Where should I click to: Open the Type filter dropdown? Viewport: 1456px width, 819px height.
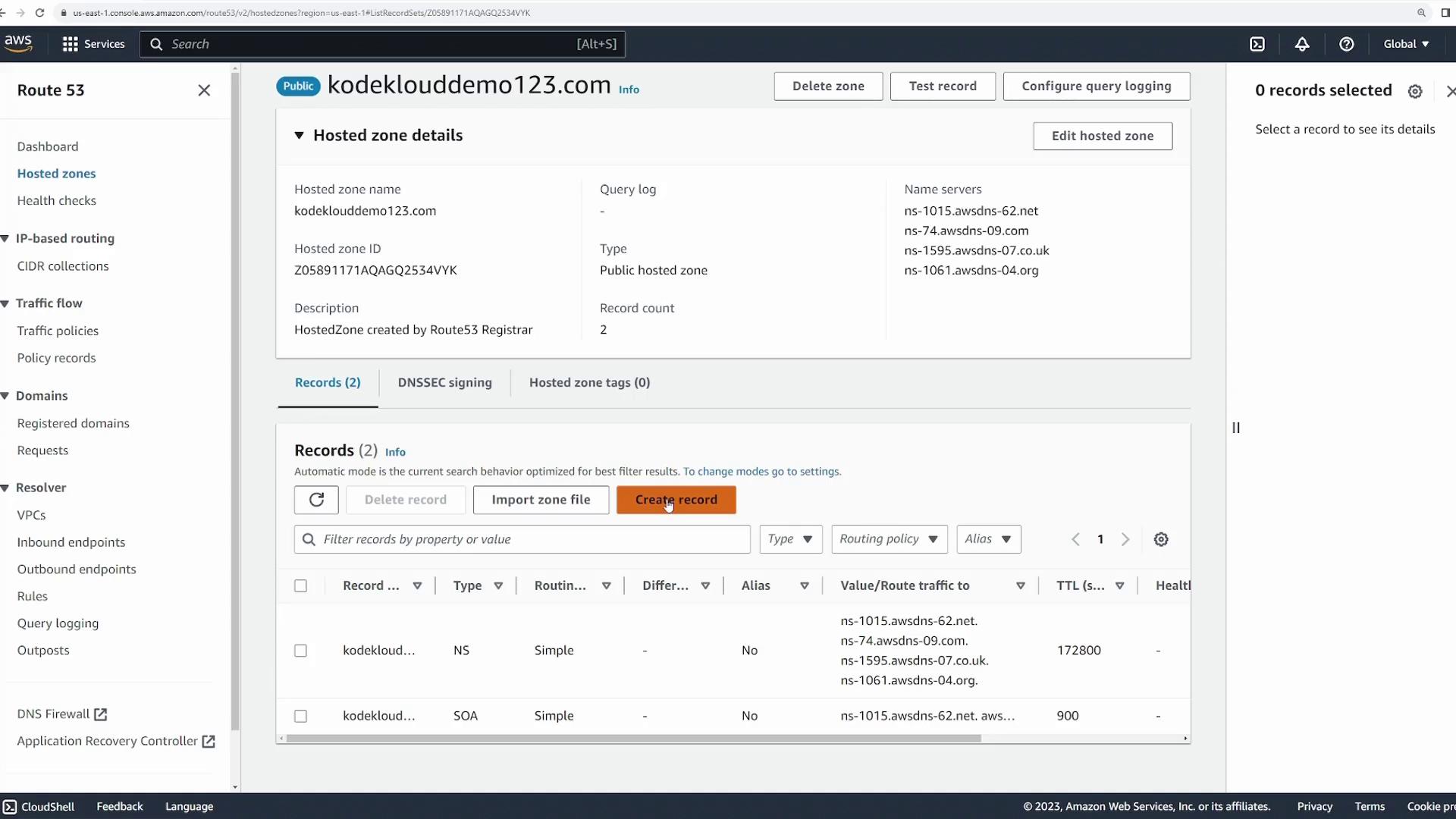click(791, 539)
